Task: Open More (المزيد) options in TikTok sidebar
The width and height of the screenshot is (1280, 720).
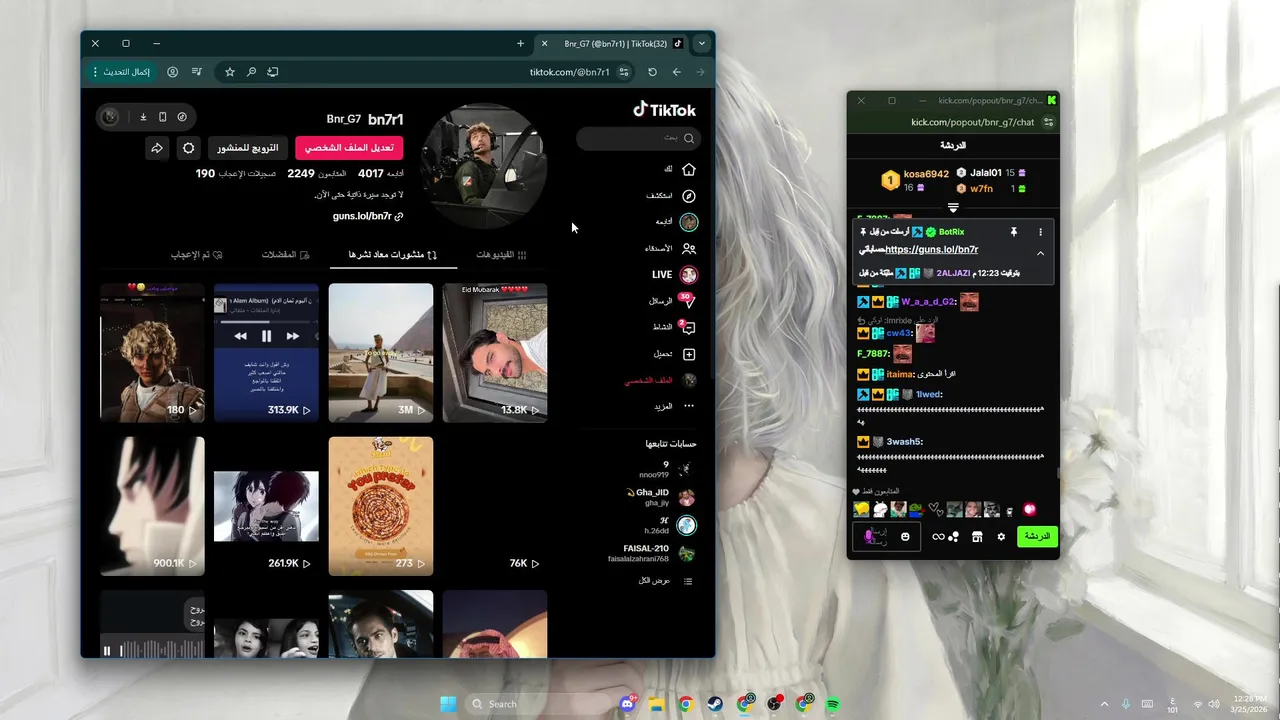Action: point(674,406)
